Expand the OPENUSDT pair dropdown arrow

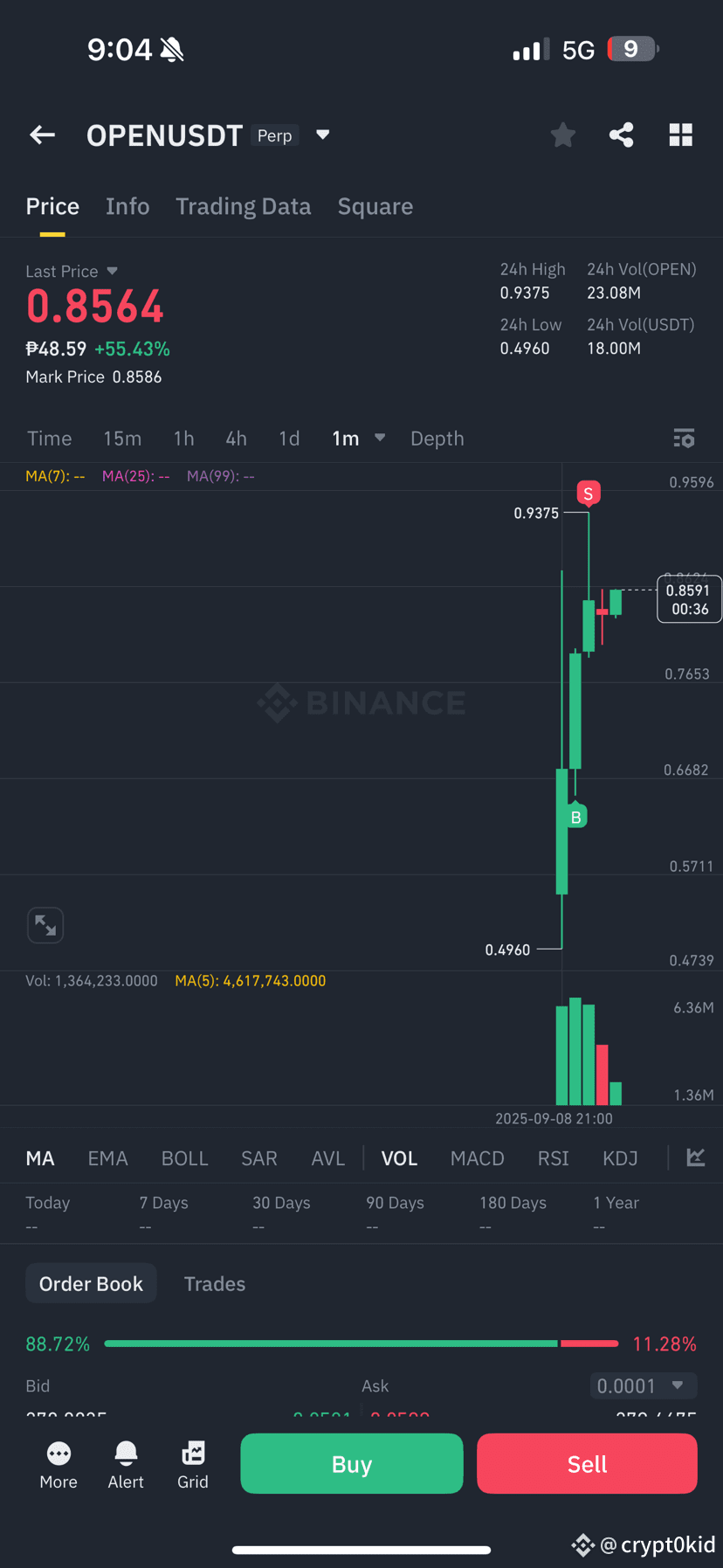[323, 135]
